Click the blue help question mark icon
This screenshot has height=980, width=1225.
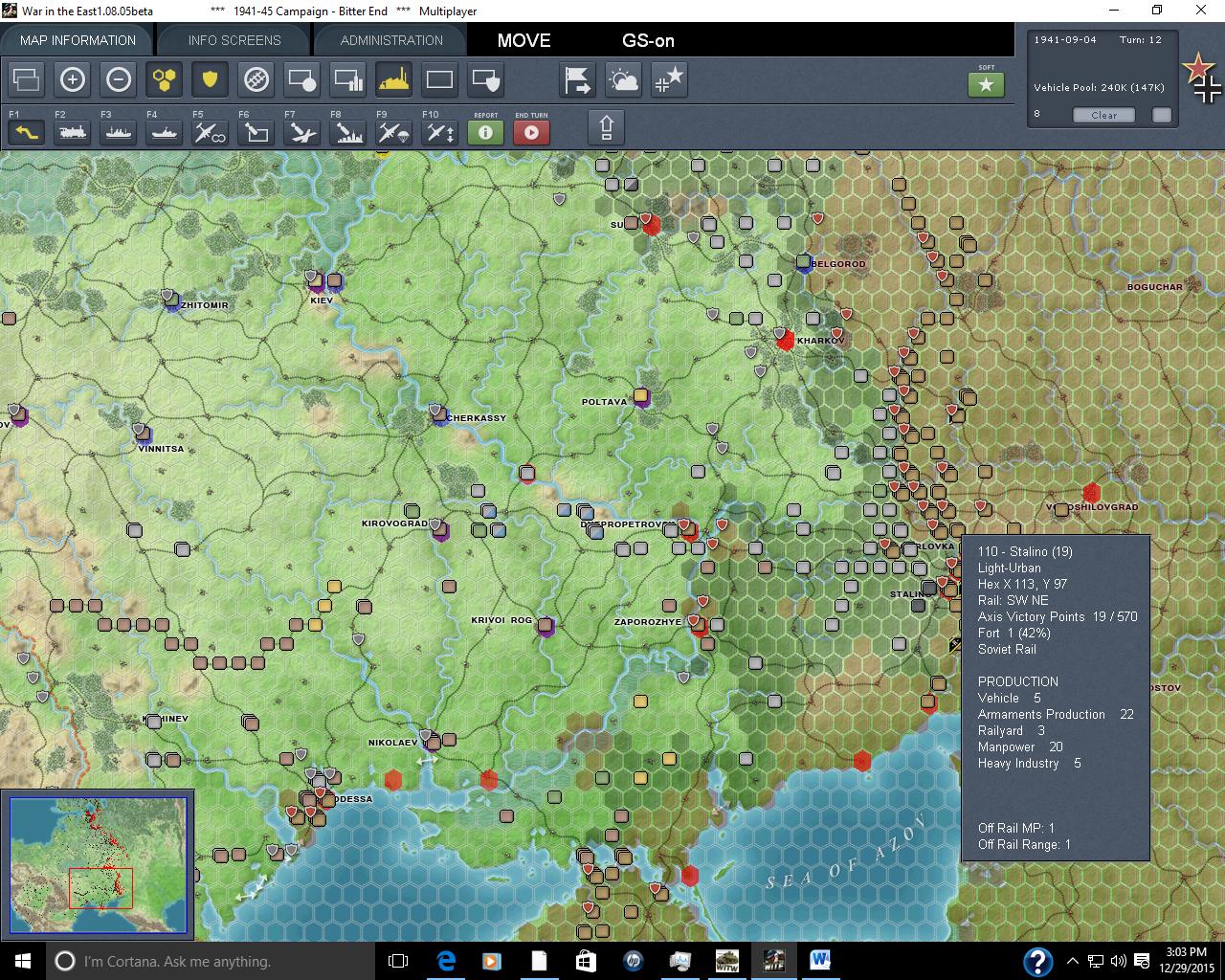1038,961
